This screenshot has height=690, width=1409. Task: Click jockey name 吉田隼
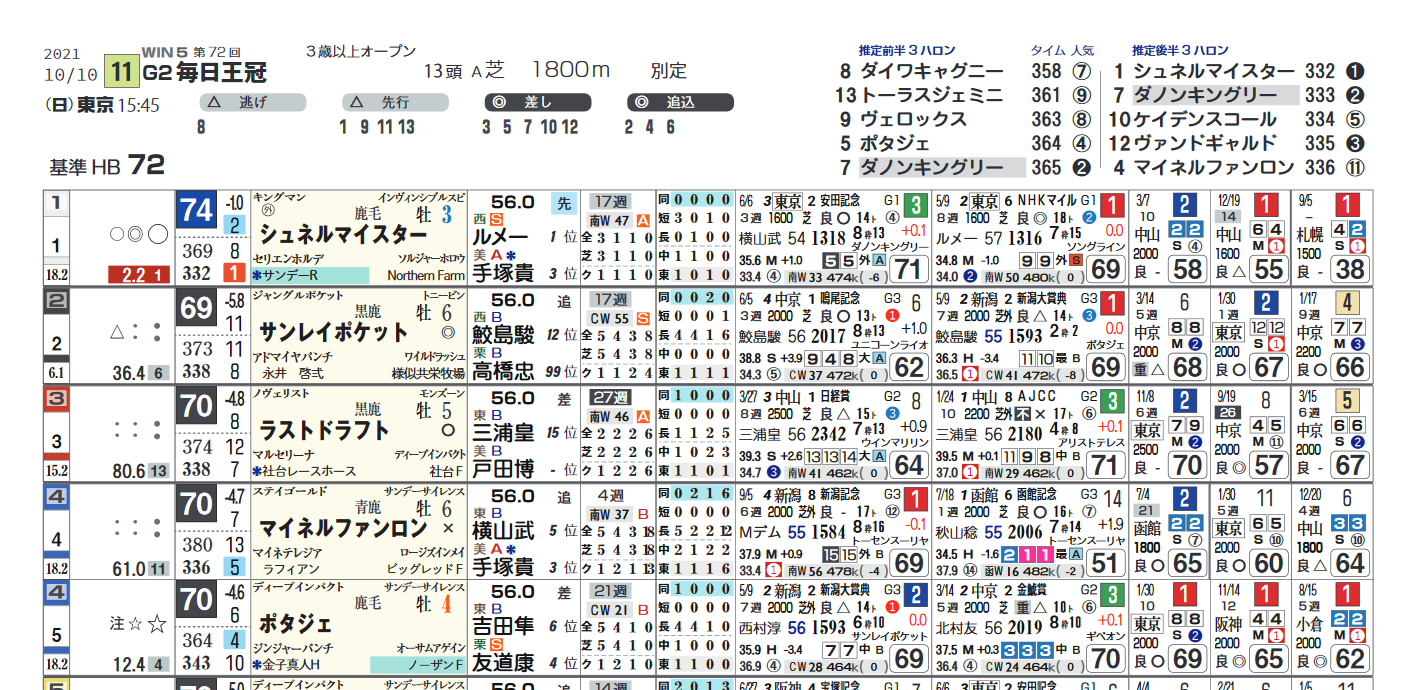pos(503,626)
